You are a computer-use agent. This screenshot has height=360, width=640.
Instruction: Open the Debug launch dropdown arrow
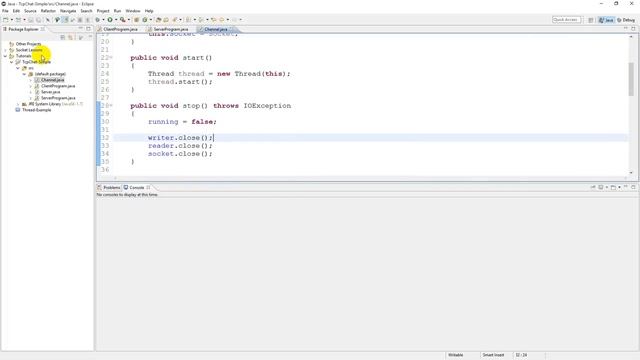(103, 20)
